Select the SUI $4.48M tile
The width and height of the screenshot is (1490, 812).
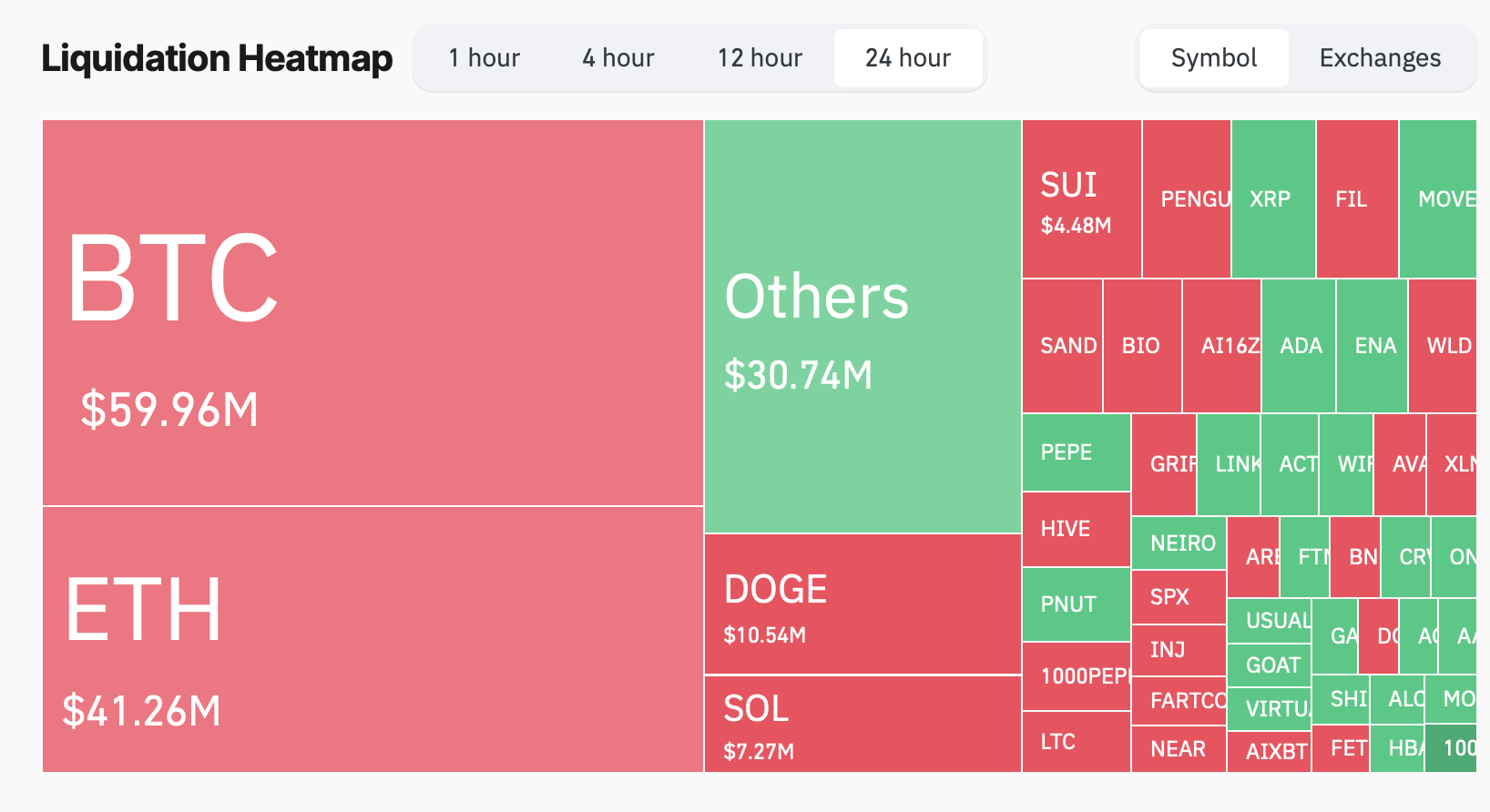click(x=1081, y=199)
